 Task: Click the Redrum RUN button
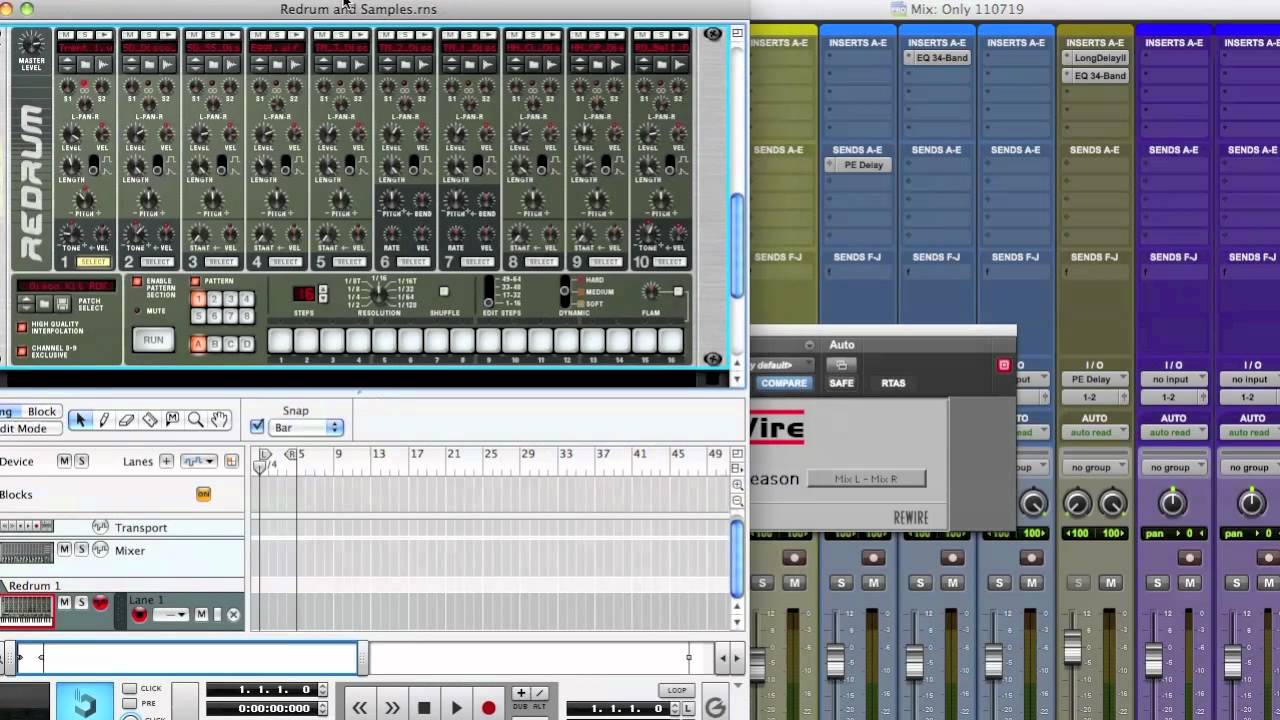click(153, 340)
